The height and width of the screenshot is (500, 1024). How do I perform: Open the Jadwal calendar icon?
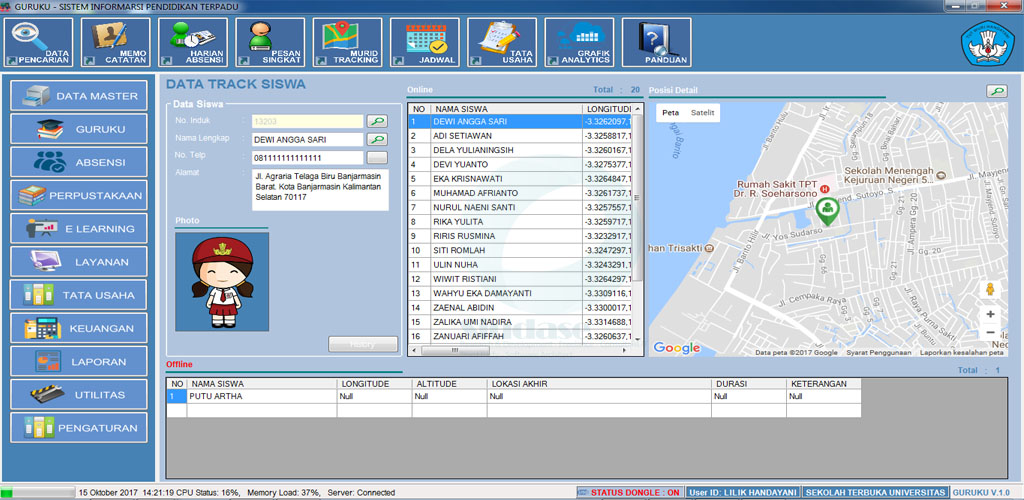click(425, 42)
